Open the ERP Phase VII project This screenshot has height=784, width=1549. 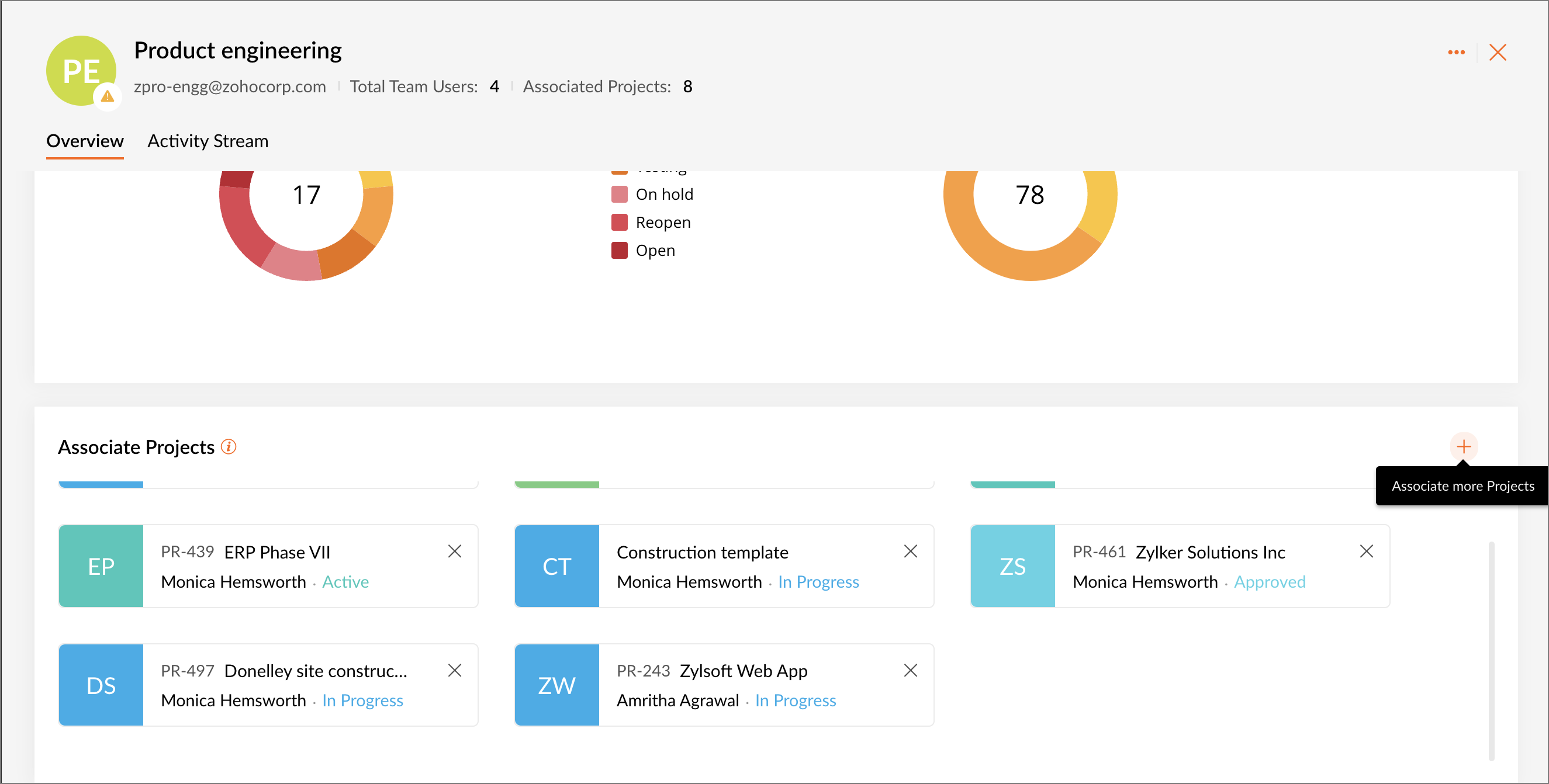[x=276, y=551]
